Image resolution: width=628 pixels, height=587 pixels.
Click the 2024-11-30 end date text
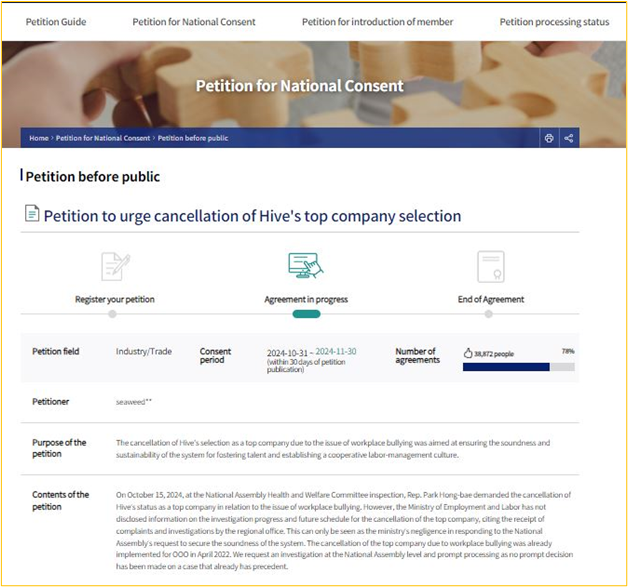(x=336, y=352)
